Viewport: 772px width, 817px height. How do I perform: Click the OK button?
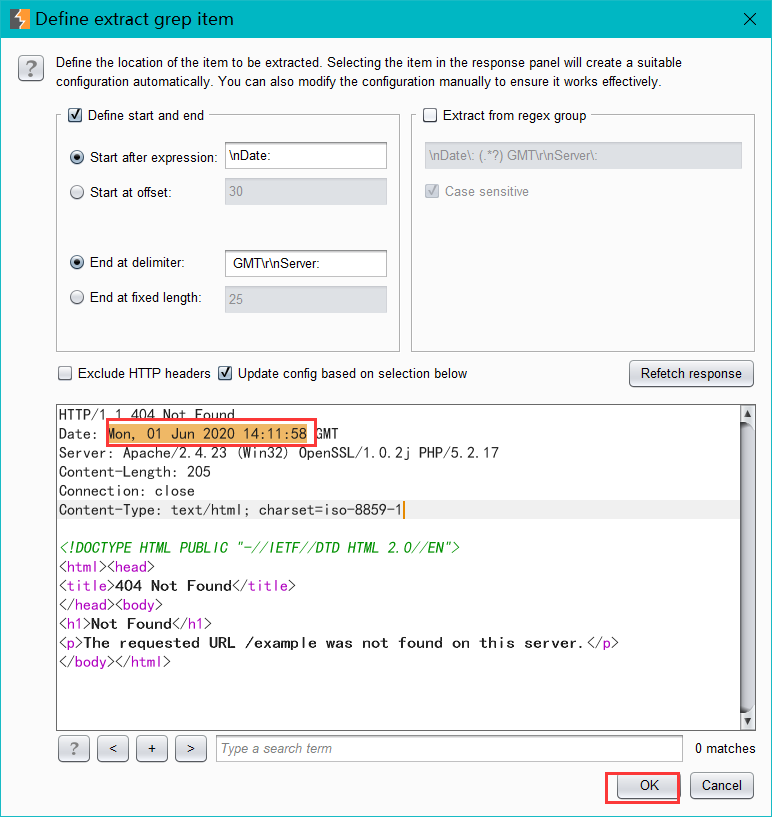649,785
